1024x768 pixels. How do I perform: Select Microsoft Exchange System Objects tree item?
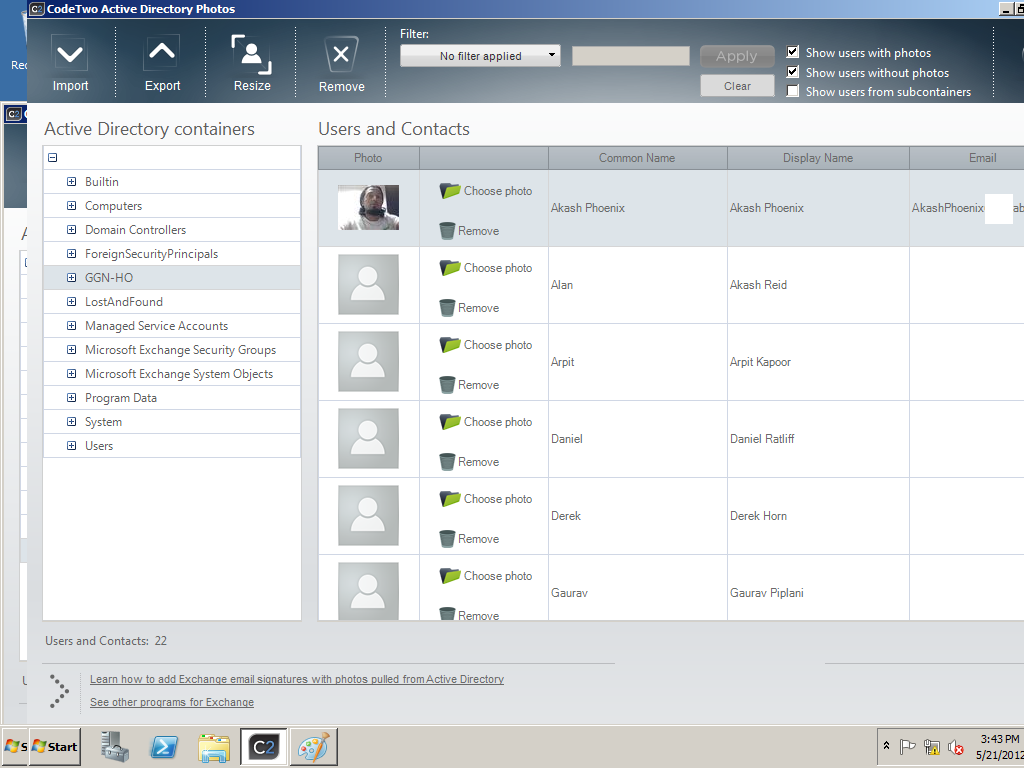[x=179, y=374]
